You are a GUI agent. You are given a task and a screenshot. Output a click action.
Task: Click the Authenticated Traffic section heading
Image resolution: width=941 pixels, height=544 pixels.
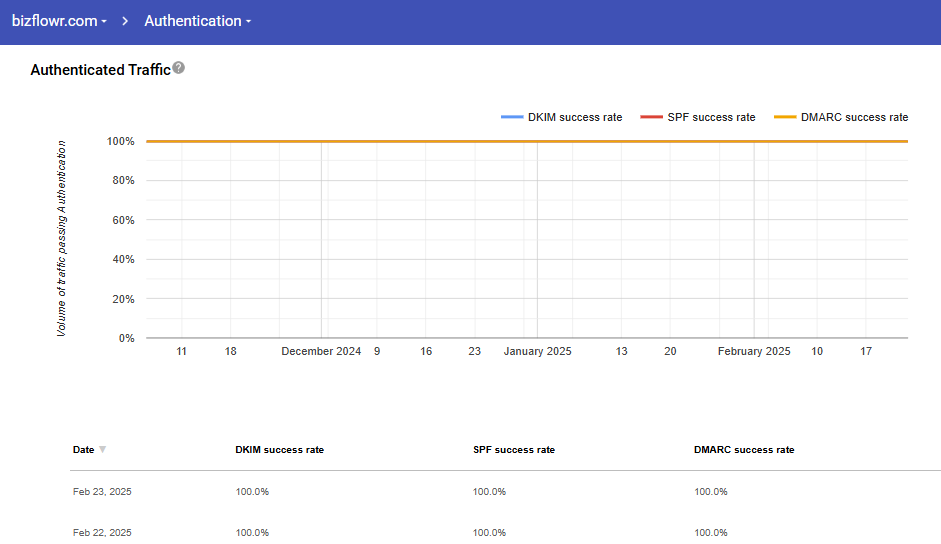pyautogui.click(x=100, y=70)
